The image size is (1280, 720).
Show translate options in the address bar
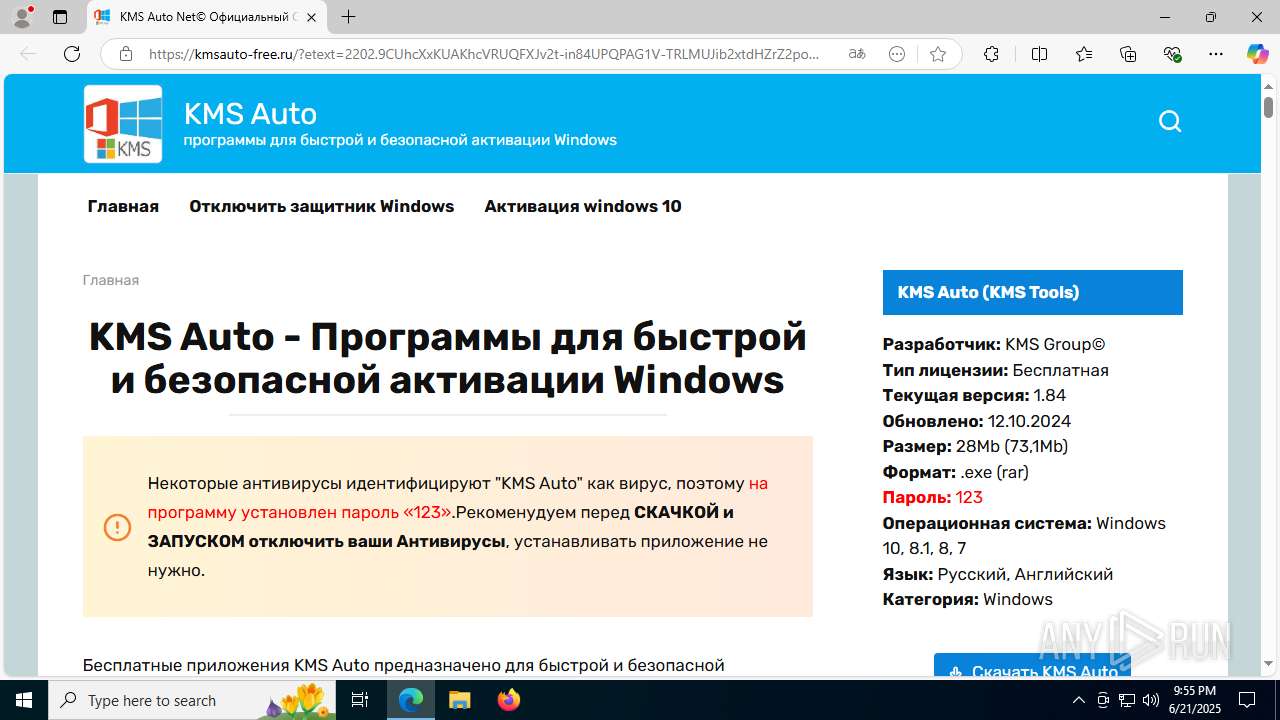(857, 54)
